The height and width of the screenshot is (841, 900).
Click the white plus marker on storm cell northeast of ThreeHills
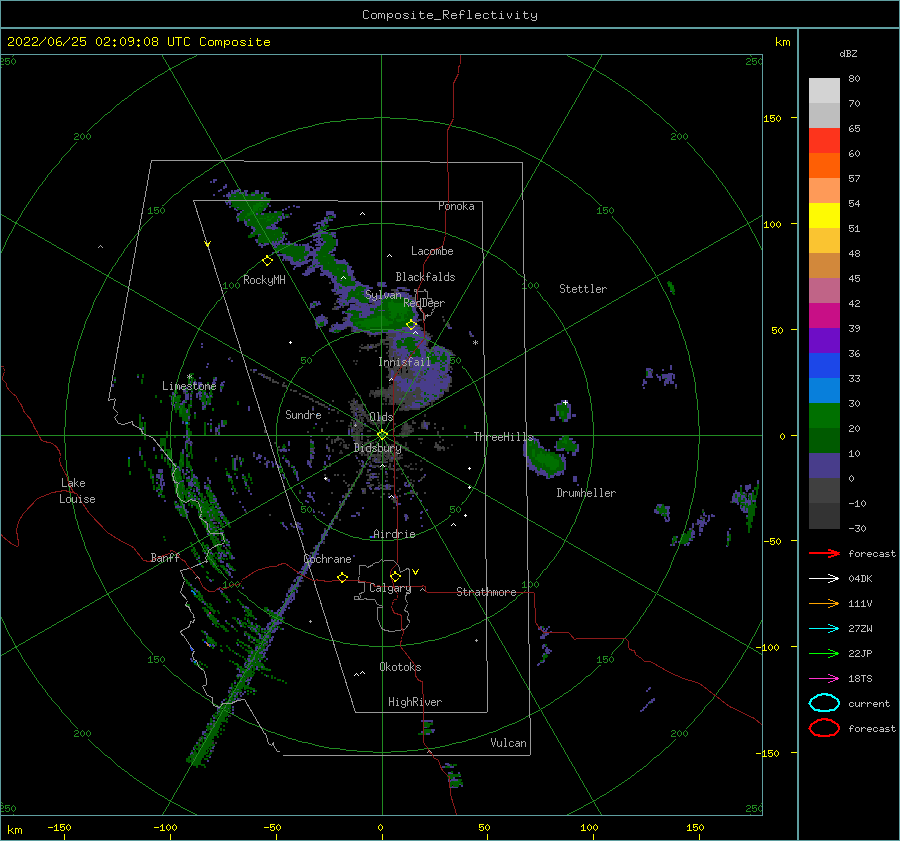565,402
